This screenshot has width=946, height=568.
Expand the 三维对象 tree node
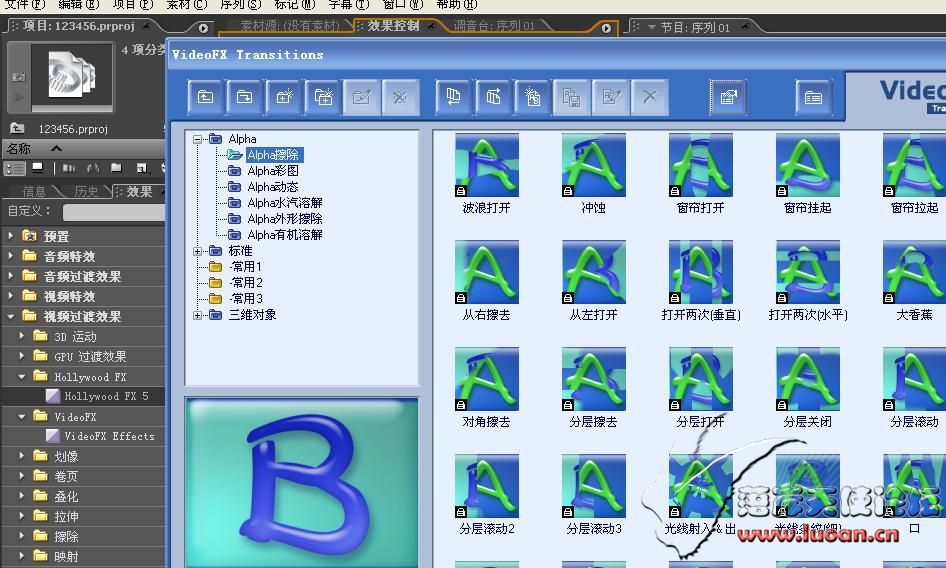[197, 315]
